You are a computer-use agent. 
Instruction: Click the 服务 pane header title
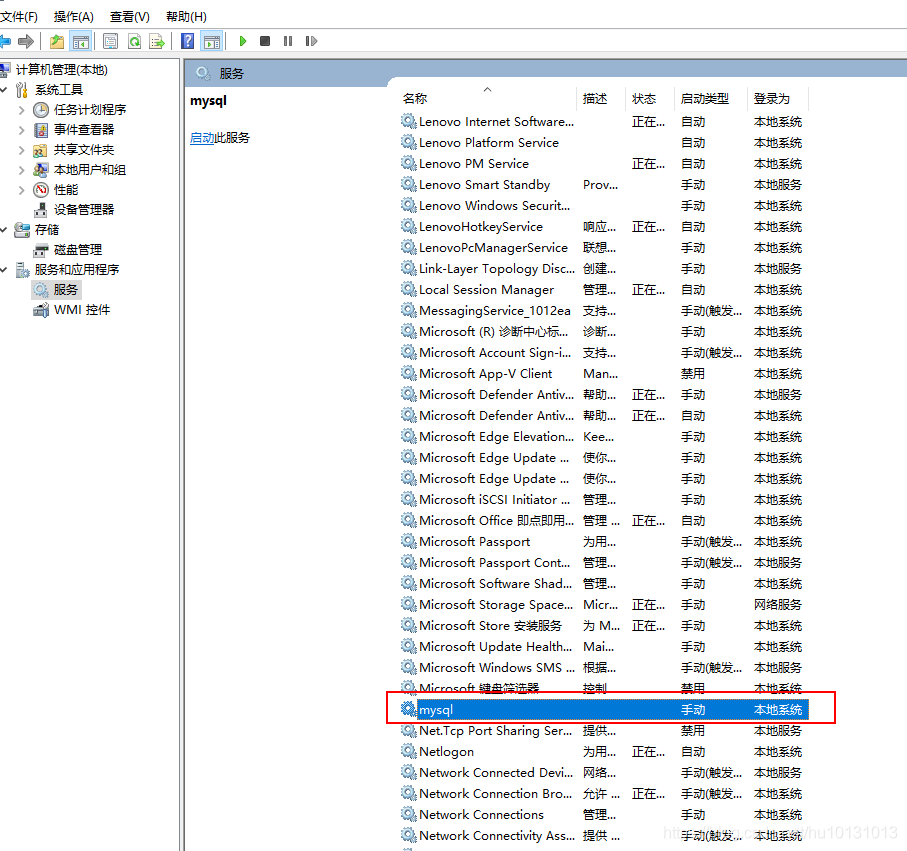coord(231,73)
